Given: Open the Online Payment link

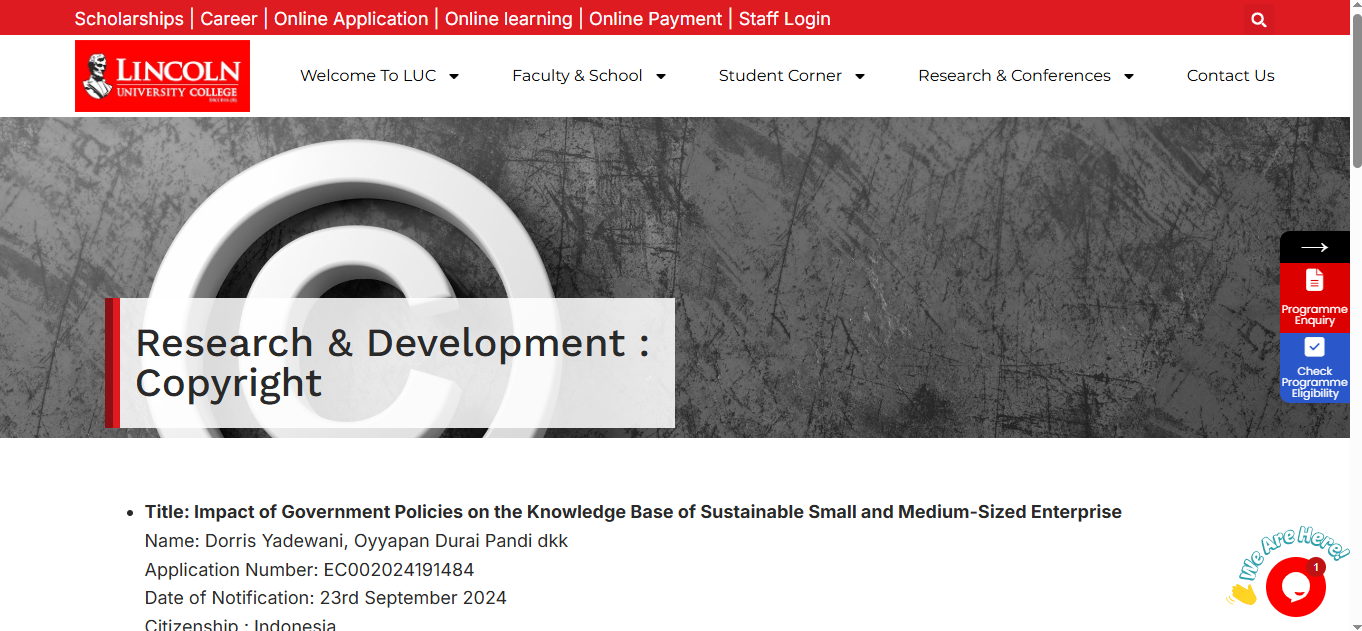Looking at the screenshot, I should (655, 19).
